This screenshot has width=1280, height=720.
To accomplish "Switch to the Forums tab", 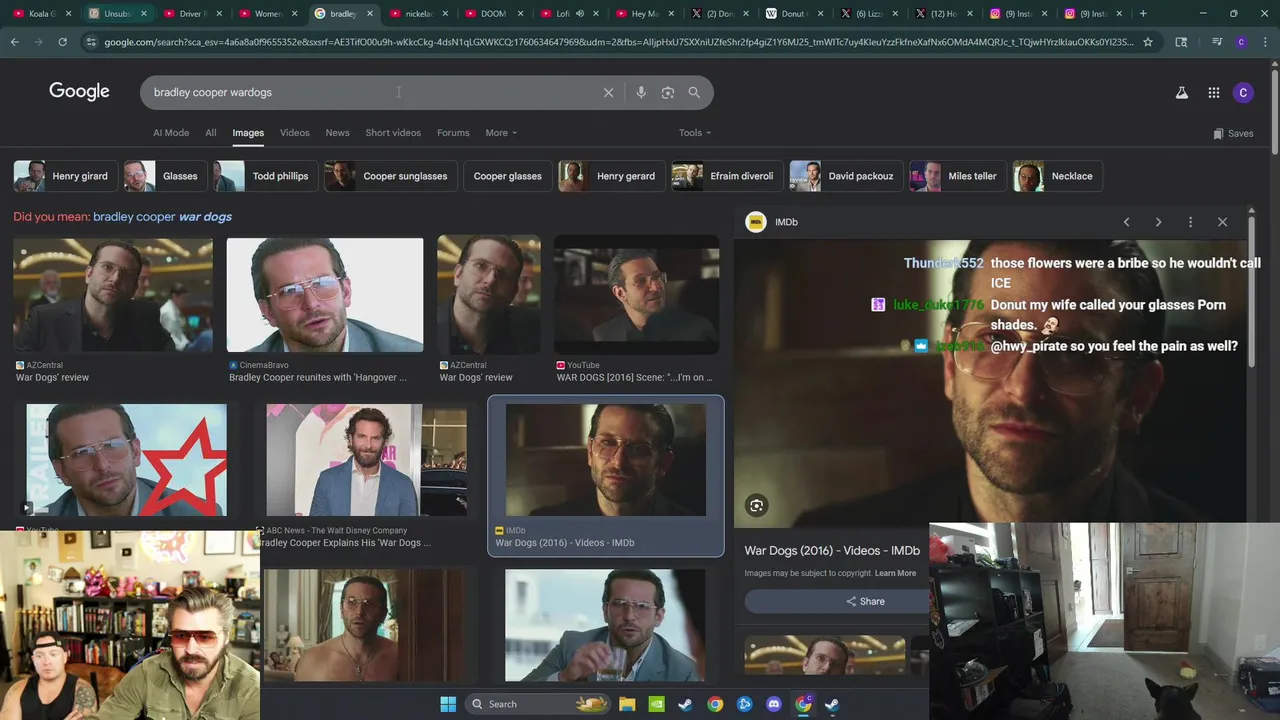I will tap(453, 133).
